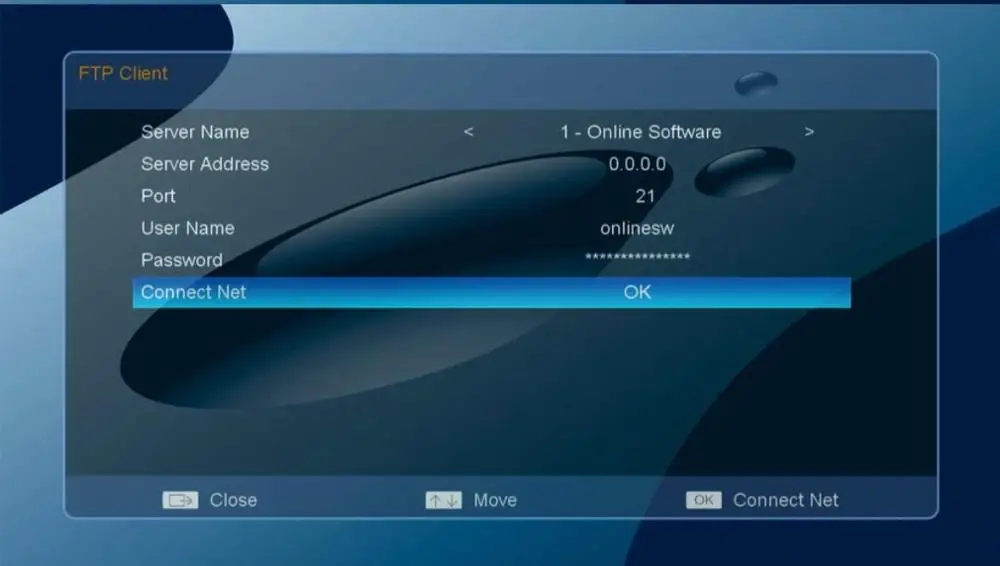This screenshot has height=566, width=1000.
Task: Click the up/down arrows Move icon
Action: [x=444, y=500]
